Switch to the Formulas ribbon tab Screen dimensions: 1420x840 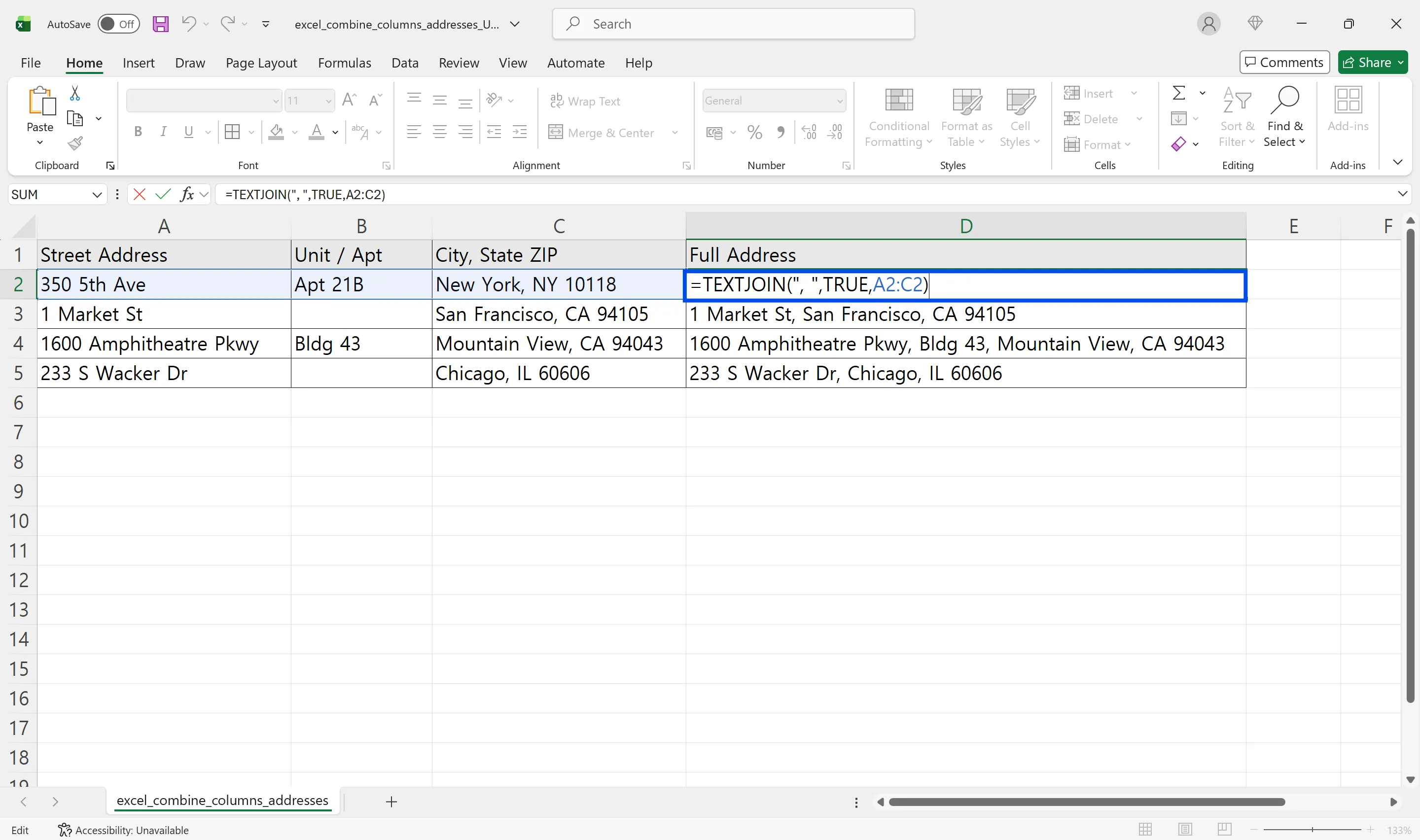coord(344,63)
